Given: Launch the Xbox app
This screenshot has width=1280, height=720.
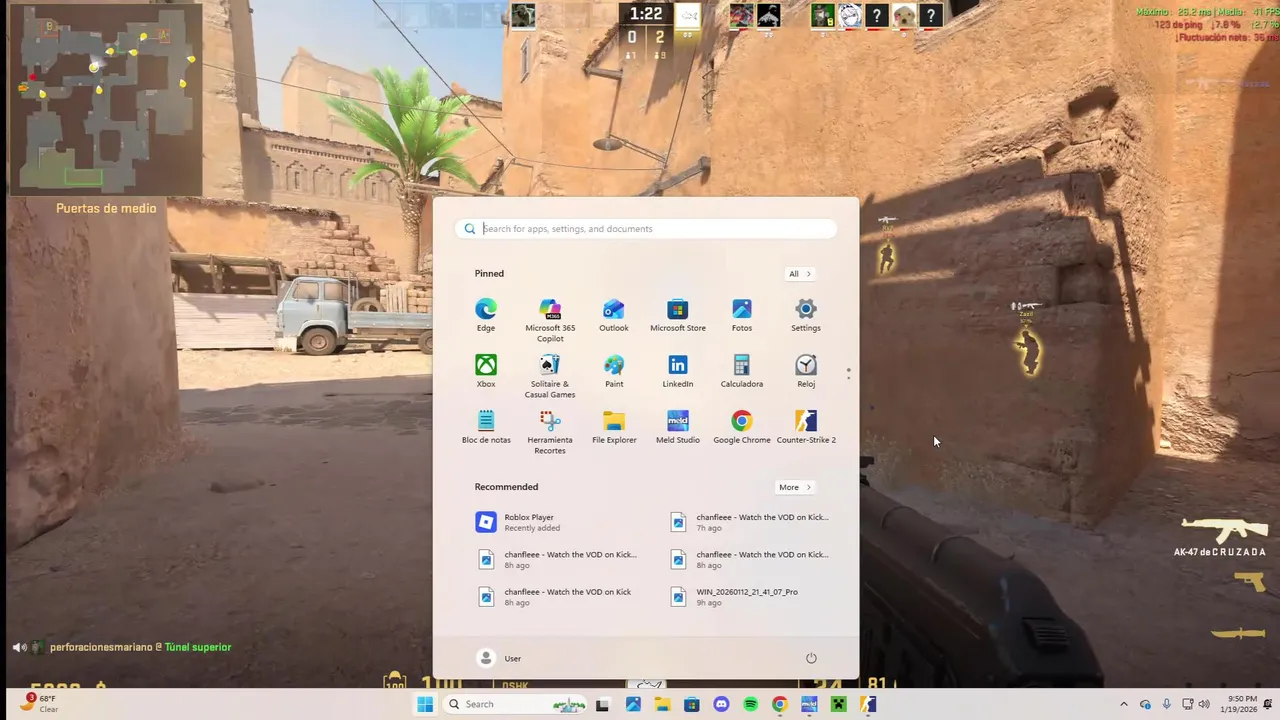Looking at the screenshot, I should (486, 371).
